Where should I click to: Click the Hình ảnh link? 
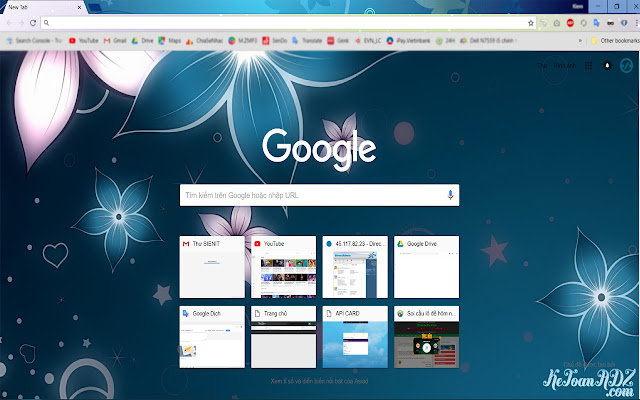(x=565, y=65)
